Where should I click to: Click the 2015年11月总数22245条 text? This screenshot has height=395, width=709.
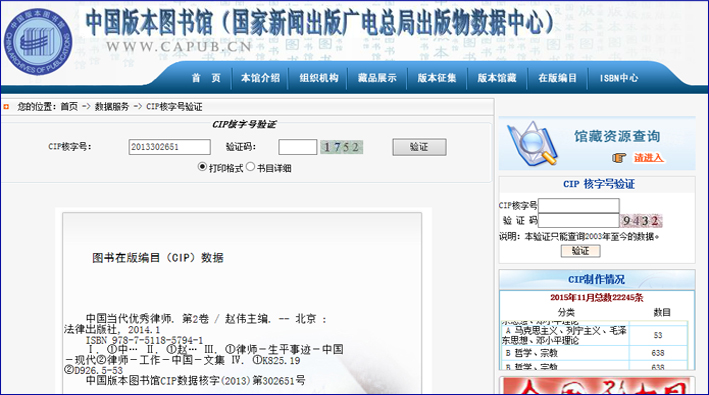coord(597,297)
